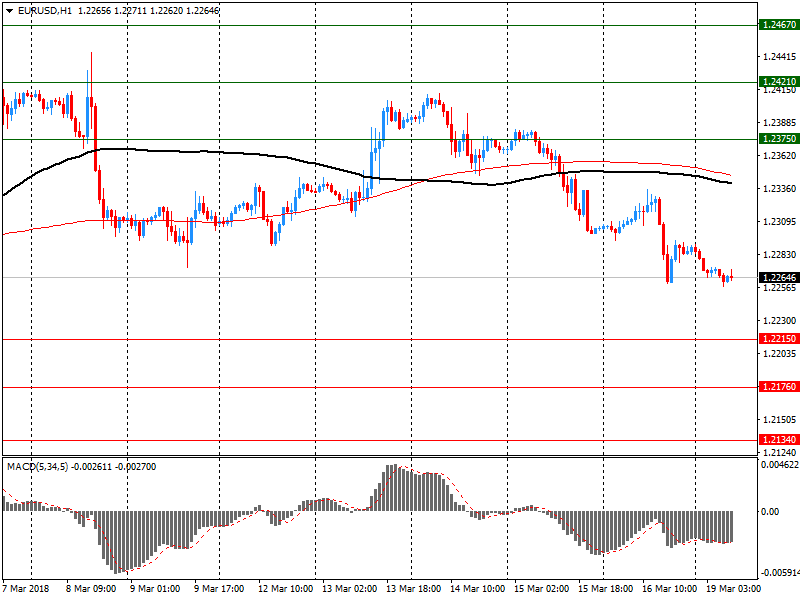800x600 pixels.
Task: Select the 15 Mar 02:00 time axis label
Action: click(540, 589)
